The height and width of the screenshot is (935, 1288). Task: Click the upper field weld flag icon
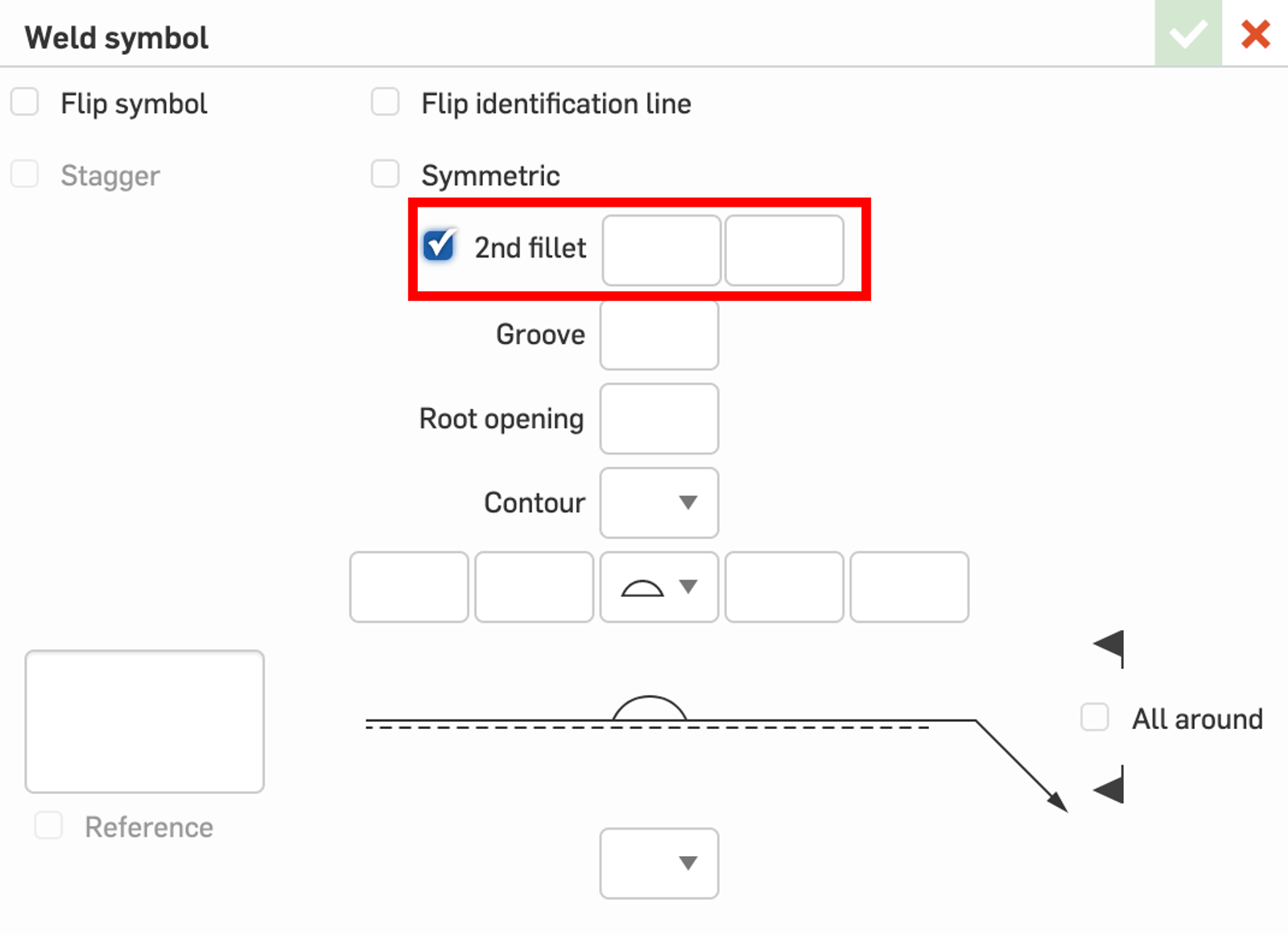point(1110,647)
